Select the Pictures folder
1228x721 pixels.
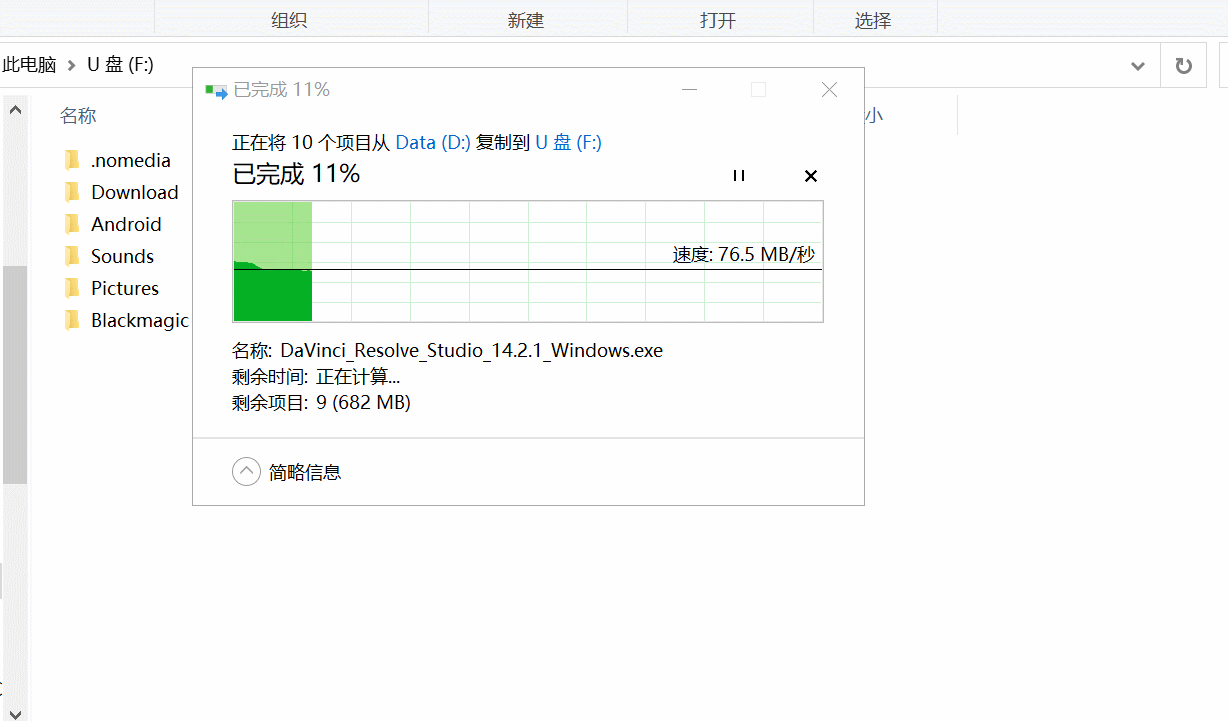click(x=124, y=288)
